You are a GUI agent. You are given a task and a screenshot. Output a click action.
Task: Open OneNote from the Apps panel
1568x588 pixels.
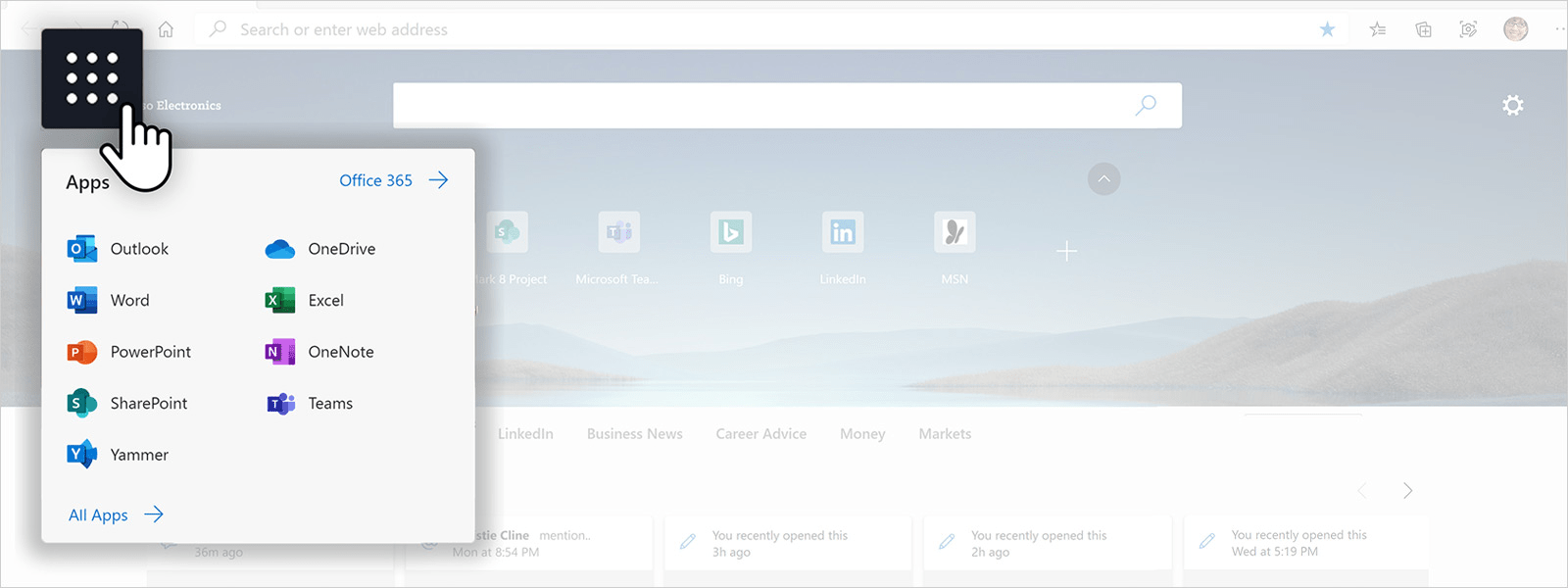click(x=319, y=352)
